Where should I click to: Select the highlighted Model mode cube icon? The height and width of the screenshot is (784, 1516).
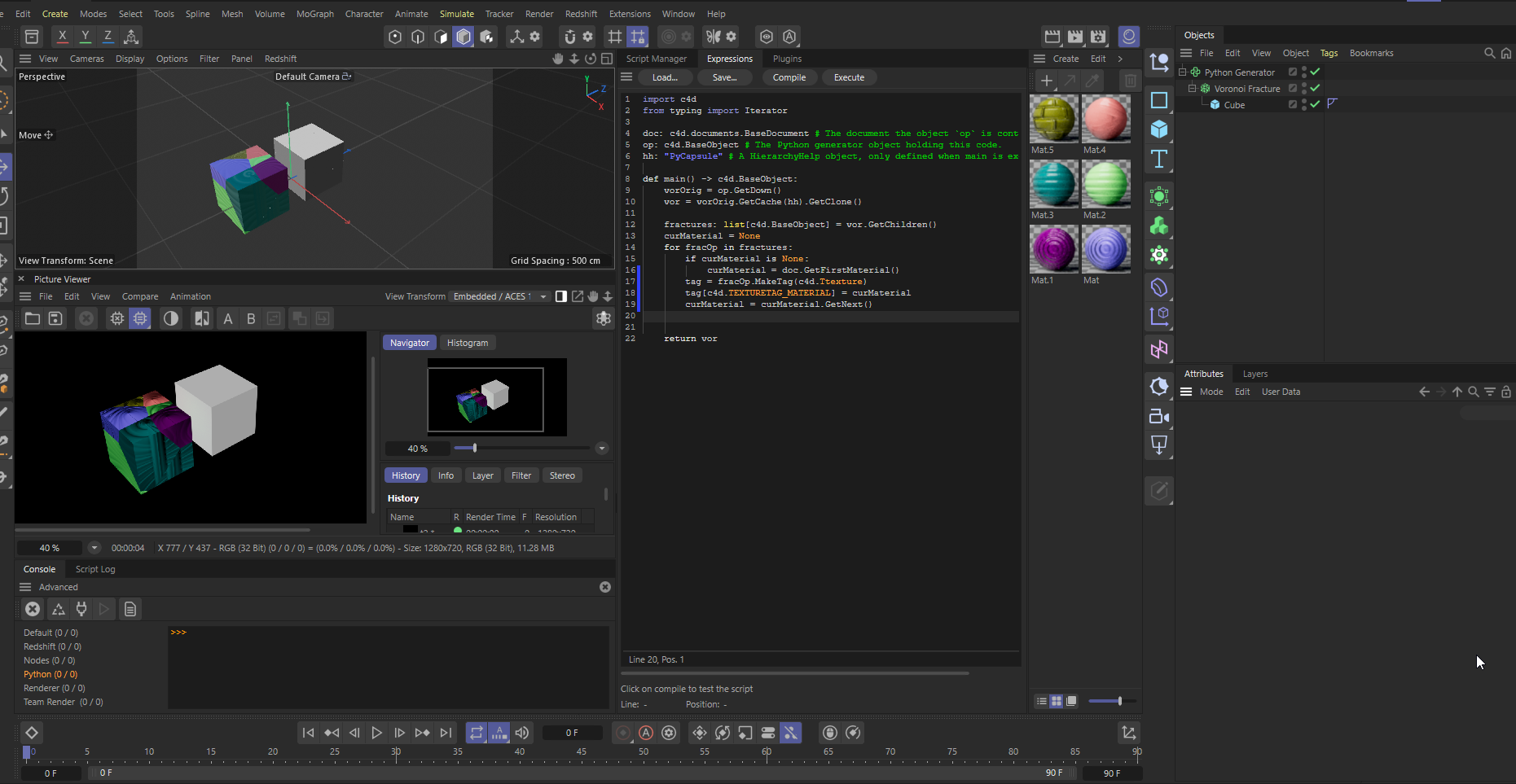coord(464,37)
